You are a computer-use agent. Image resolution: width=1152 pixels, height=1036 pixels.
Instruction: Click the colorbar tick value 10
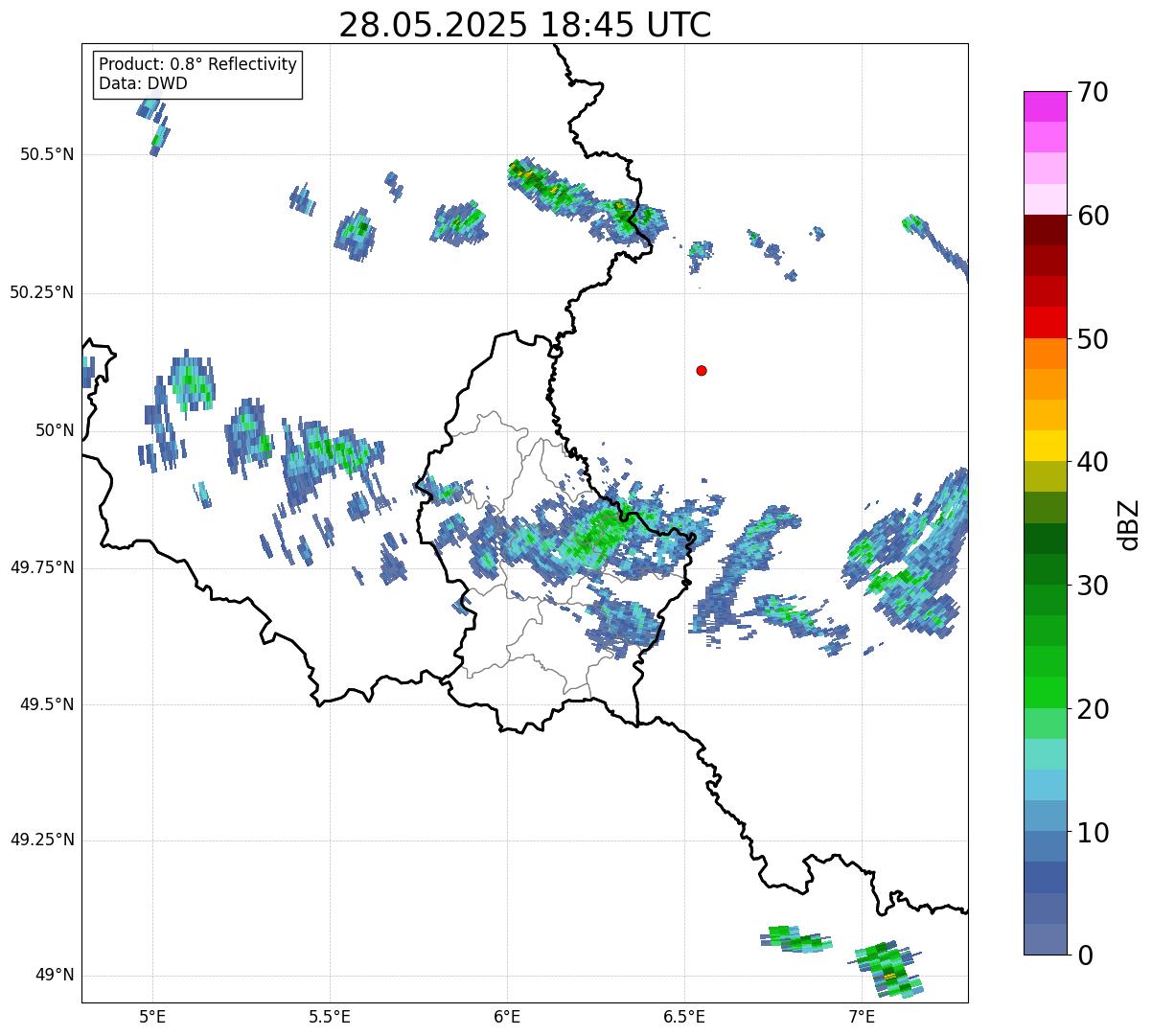click(x=1093, y=833)
